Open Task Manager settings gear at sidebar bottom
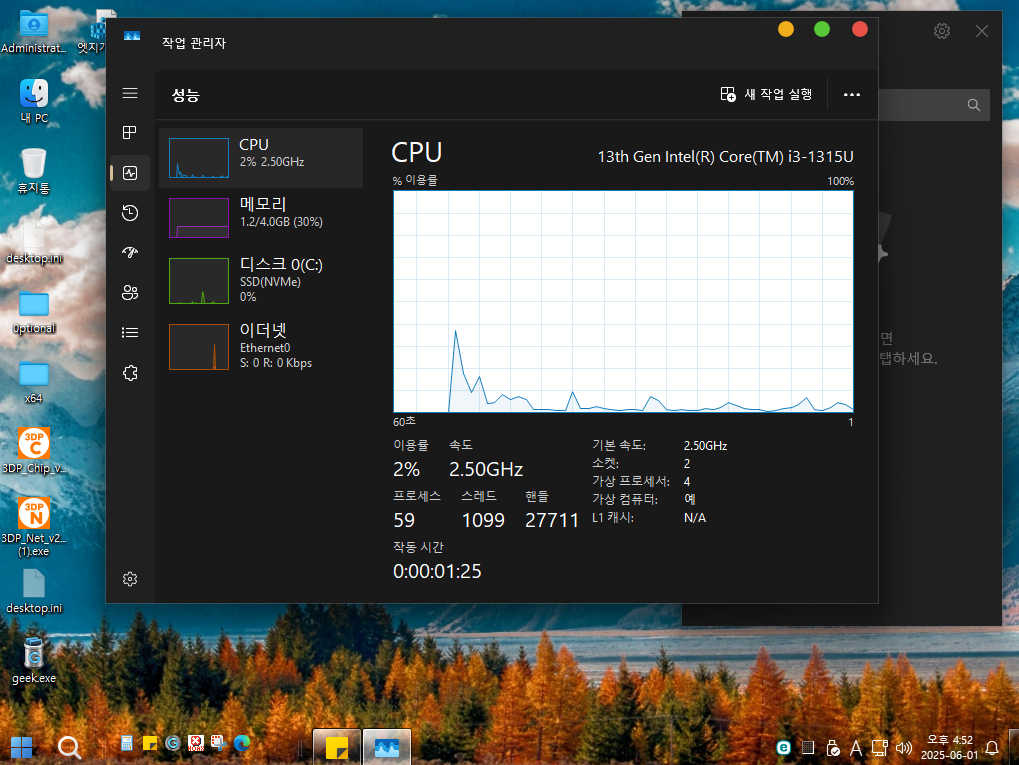 pyautogui.click(x=130, y=578)
